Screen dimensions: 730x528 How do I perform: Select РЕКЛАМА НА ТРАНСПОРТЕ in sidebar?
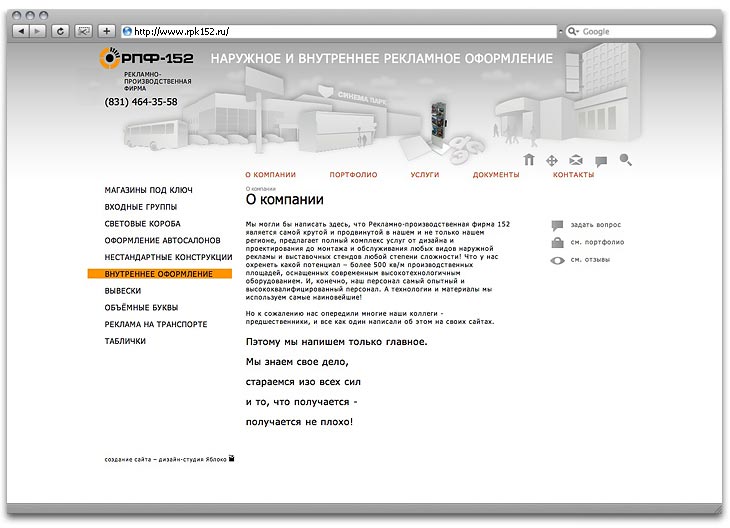point(155,324)
